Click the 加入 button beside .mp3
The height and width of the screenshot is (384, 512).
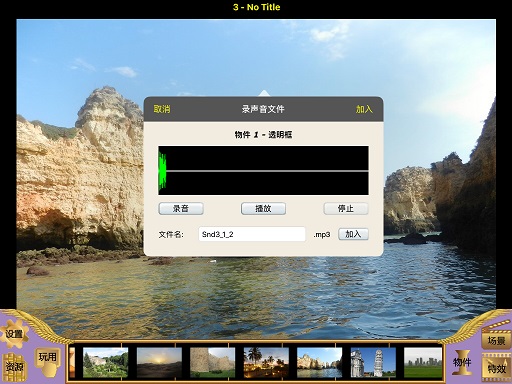coord(353,234)
